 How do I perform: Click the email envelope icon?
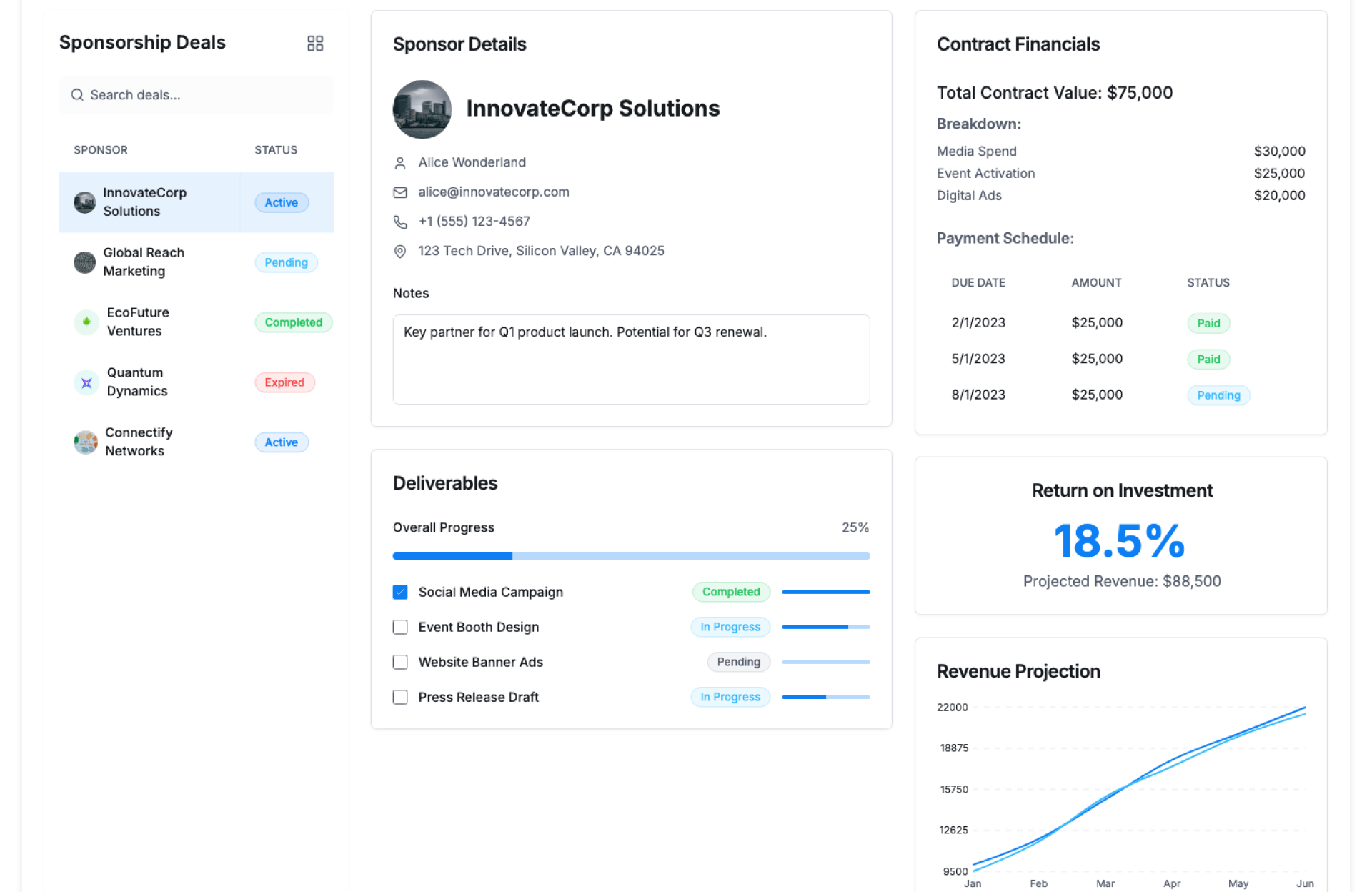[400, 192]
